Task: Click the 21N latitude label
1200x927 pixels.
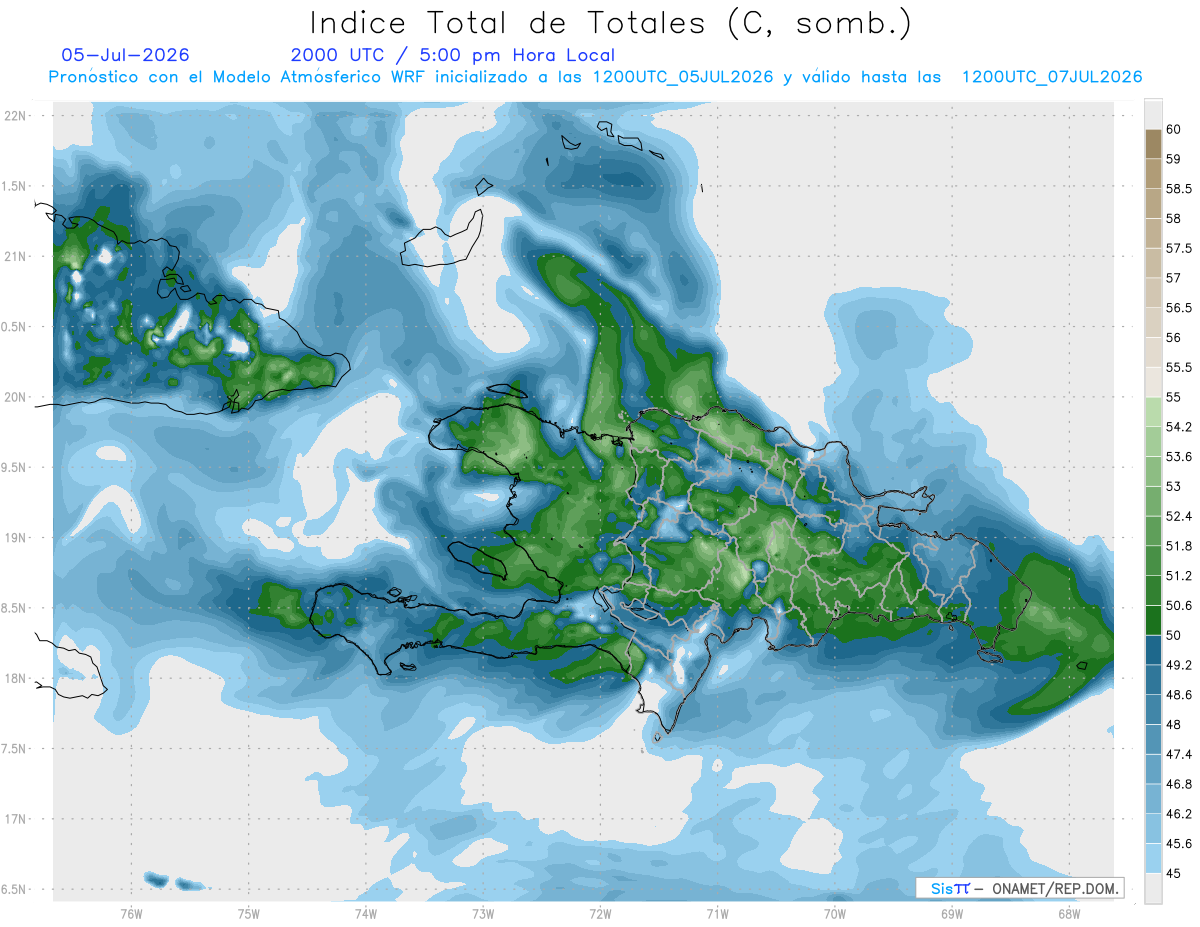Action: [x=16, y=256]
